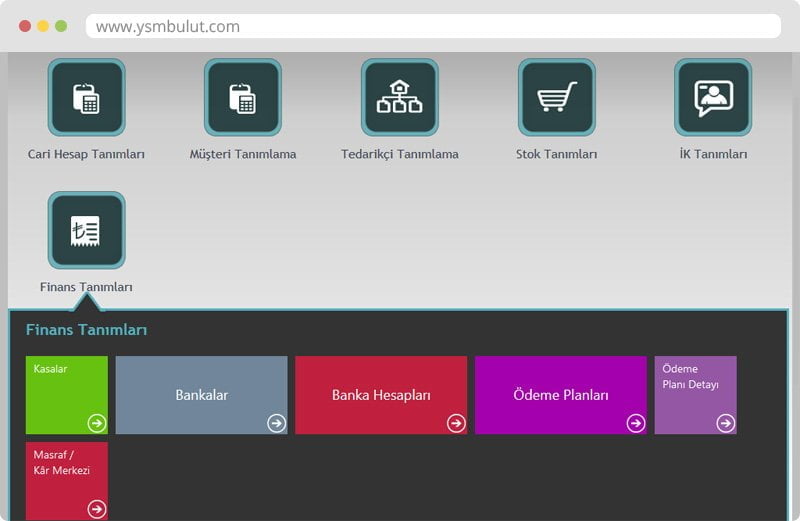Open Tedarikçi Tanımlama hierarchy icon
Image resolution: width=800 pixels, height=521 pixels.
coord(400,97)
